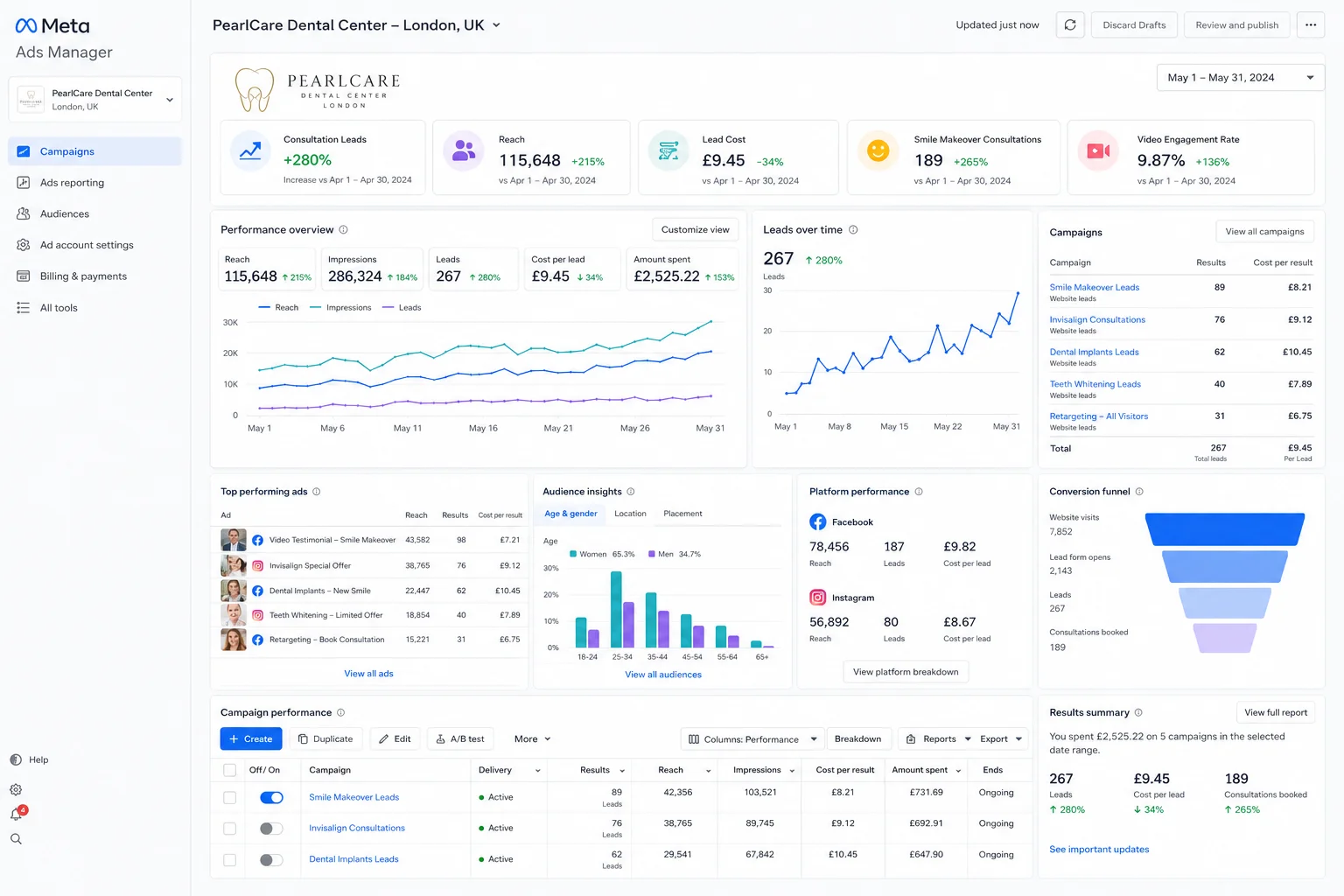Expand the Columns: Performance dropdown
This screenshot has height=896, width=1344.
pos(752,739)
